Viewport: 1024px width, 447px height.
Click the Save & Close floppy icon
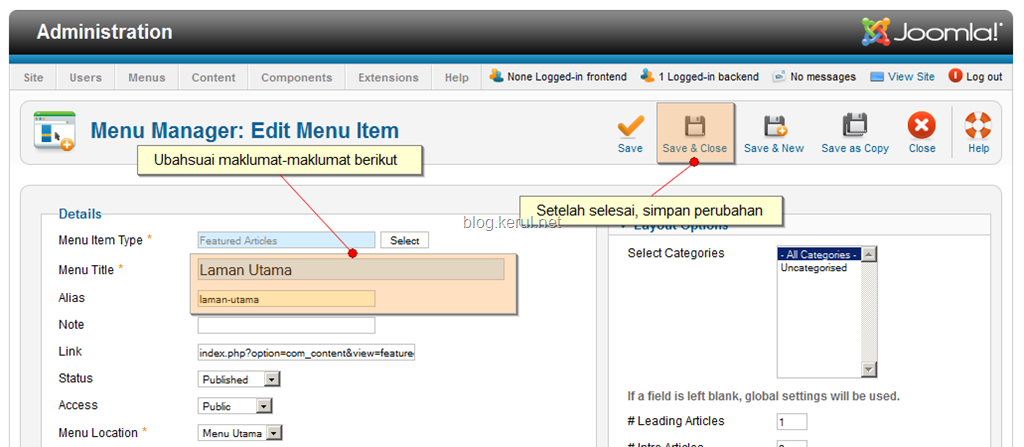tap(694, 125)
